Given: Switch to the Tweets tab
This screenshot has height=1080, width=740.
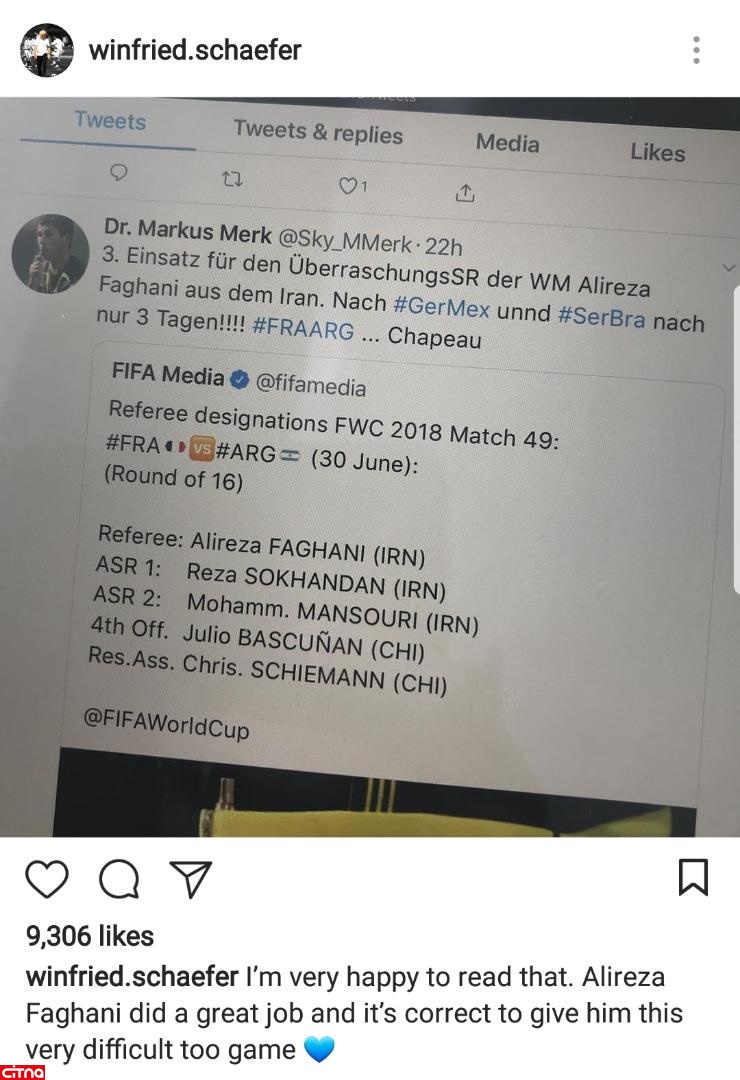Looking at the screenshot, I should point(110,121).
